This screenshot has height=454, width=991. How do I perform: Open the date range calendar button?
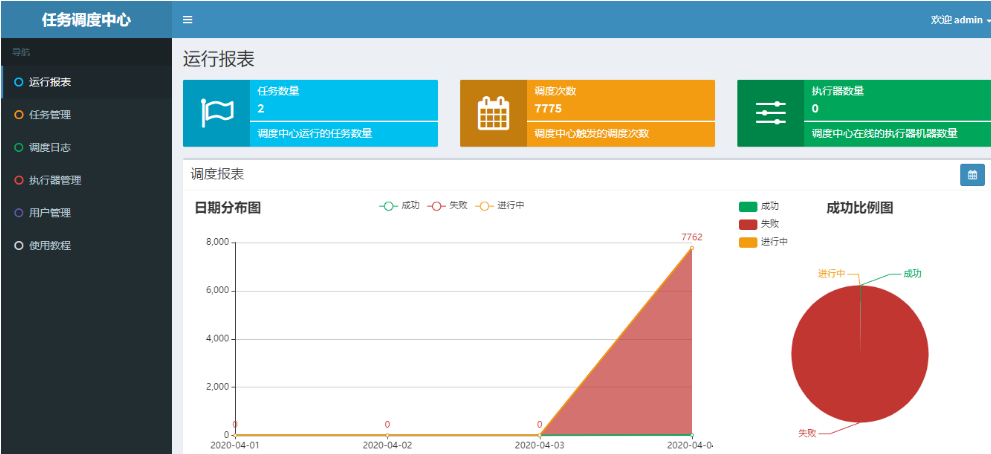coord(971,175)
